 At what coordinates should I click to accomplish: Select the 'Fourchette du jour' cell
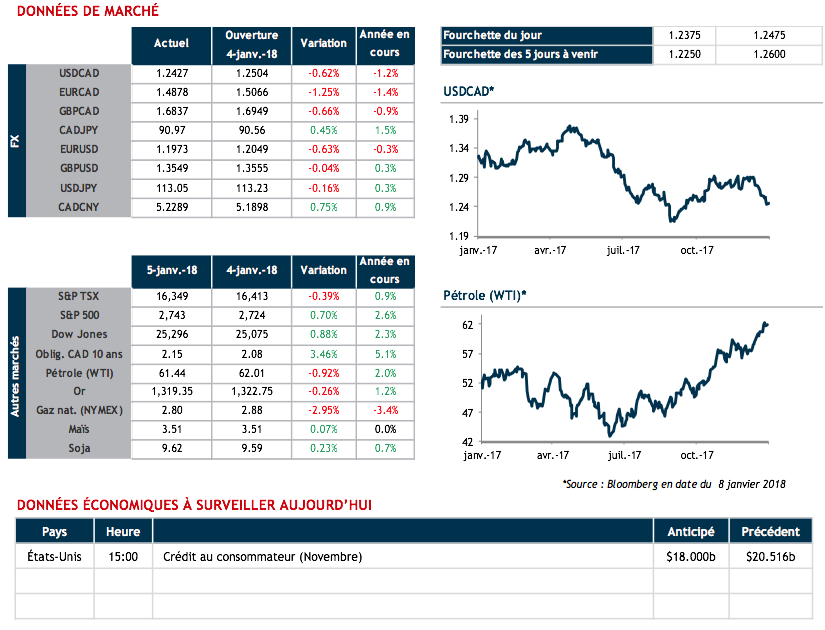point(546,35)
